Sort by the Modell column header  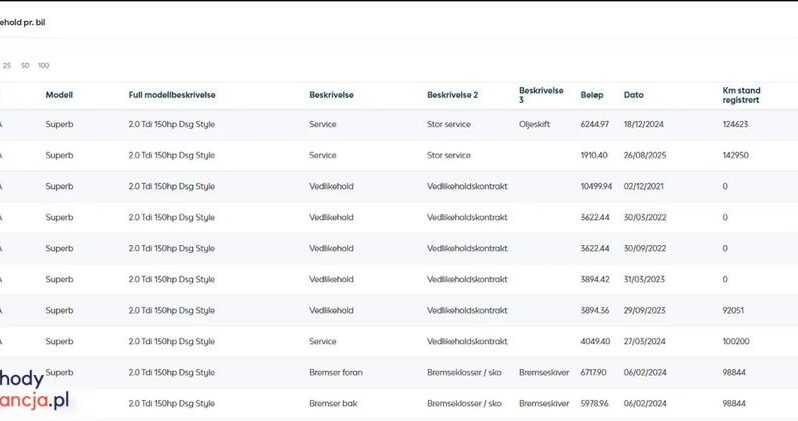click(x=59, y=95)
